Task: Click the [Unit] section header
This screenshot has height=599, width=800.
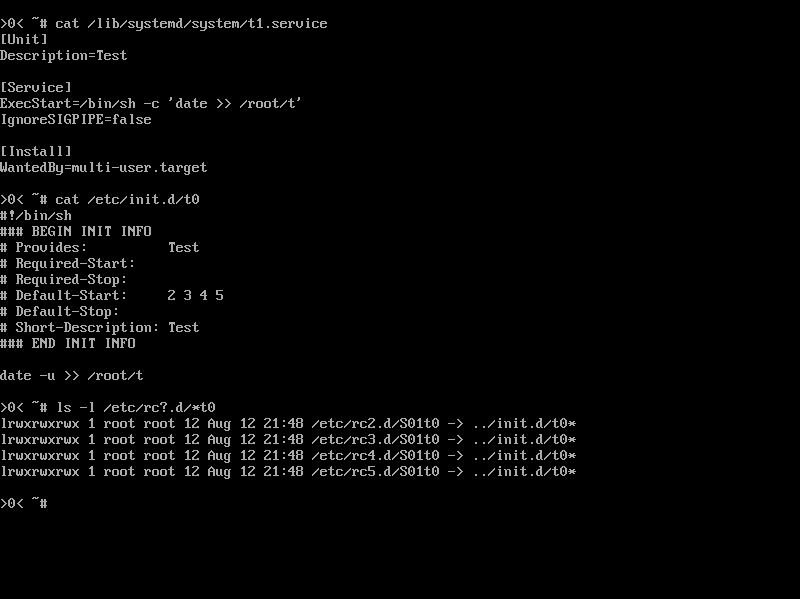Action: point(24,39)
